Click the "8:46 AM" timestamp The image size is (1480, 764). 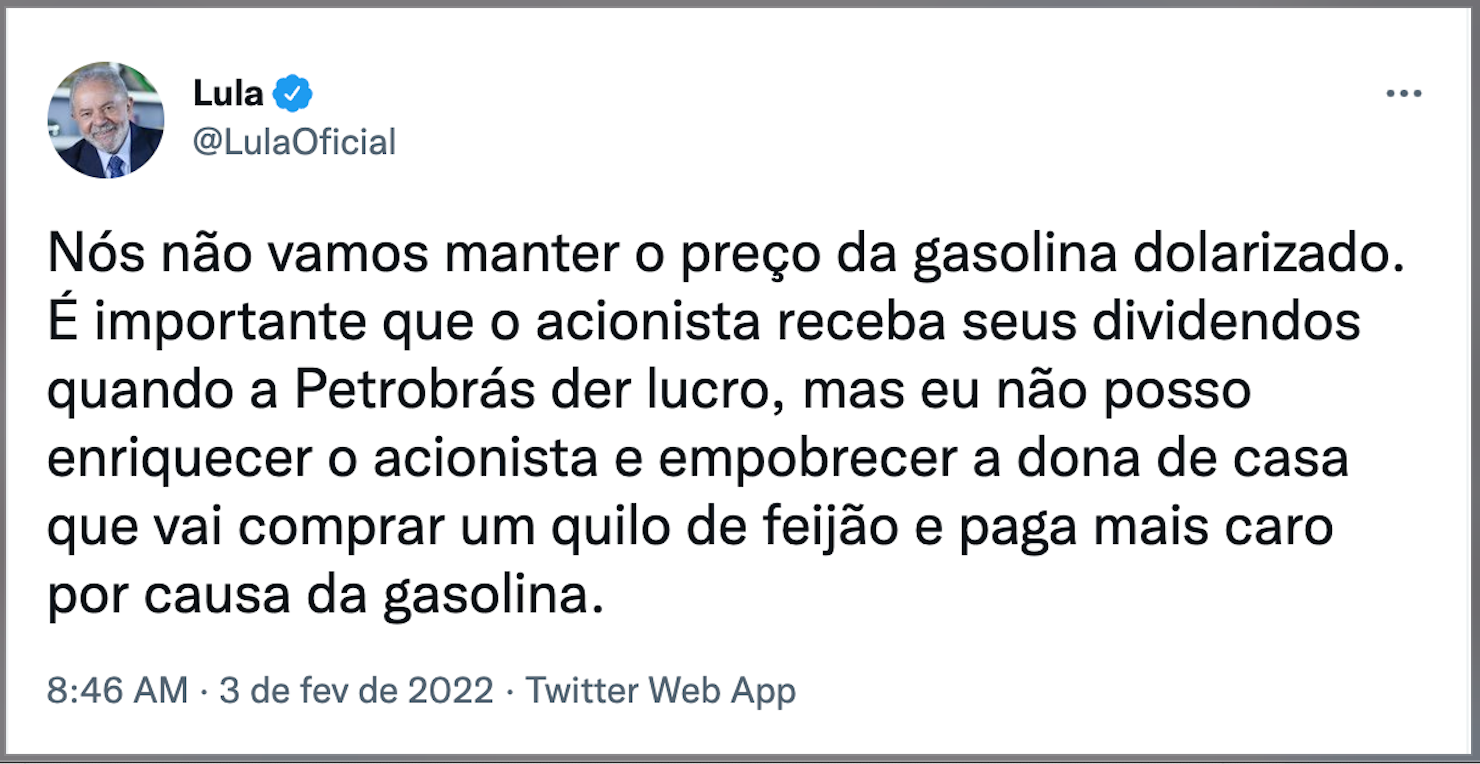[117, 691]
